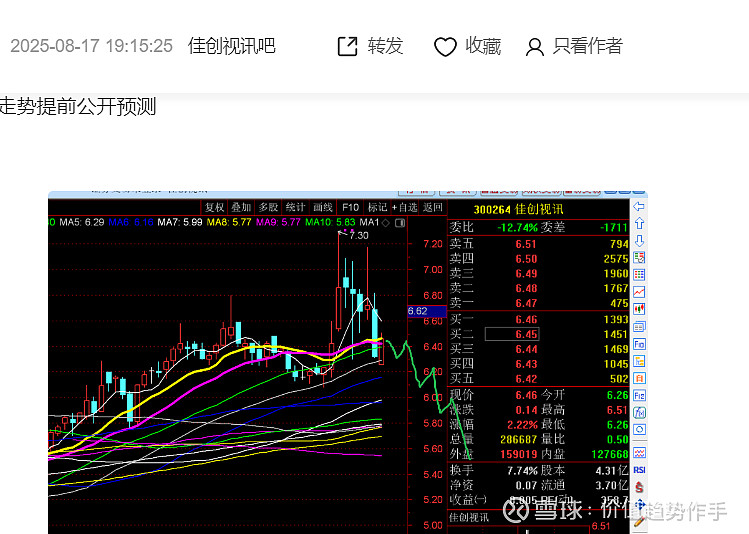Click the 收藏 text label
Viewport: 749px width, 534px height.
click(x=483, y=46)
